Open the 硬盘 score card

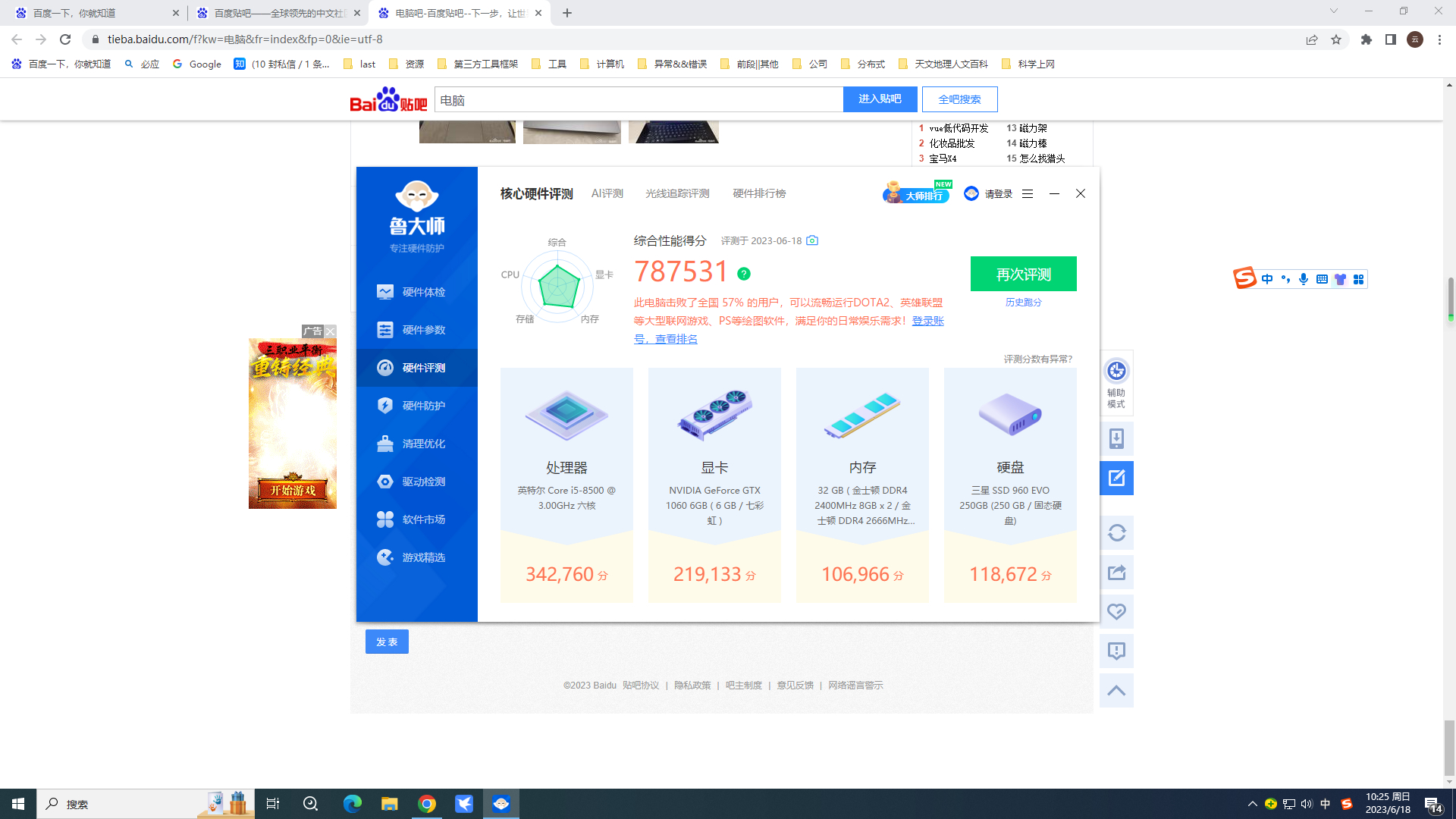coord(1010,485)
